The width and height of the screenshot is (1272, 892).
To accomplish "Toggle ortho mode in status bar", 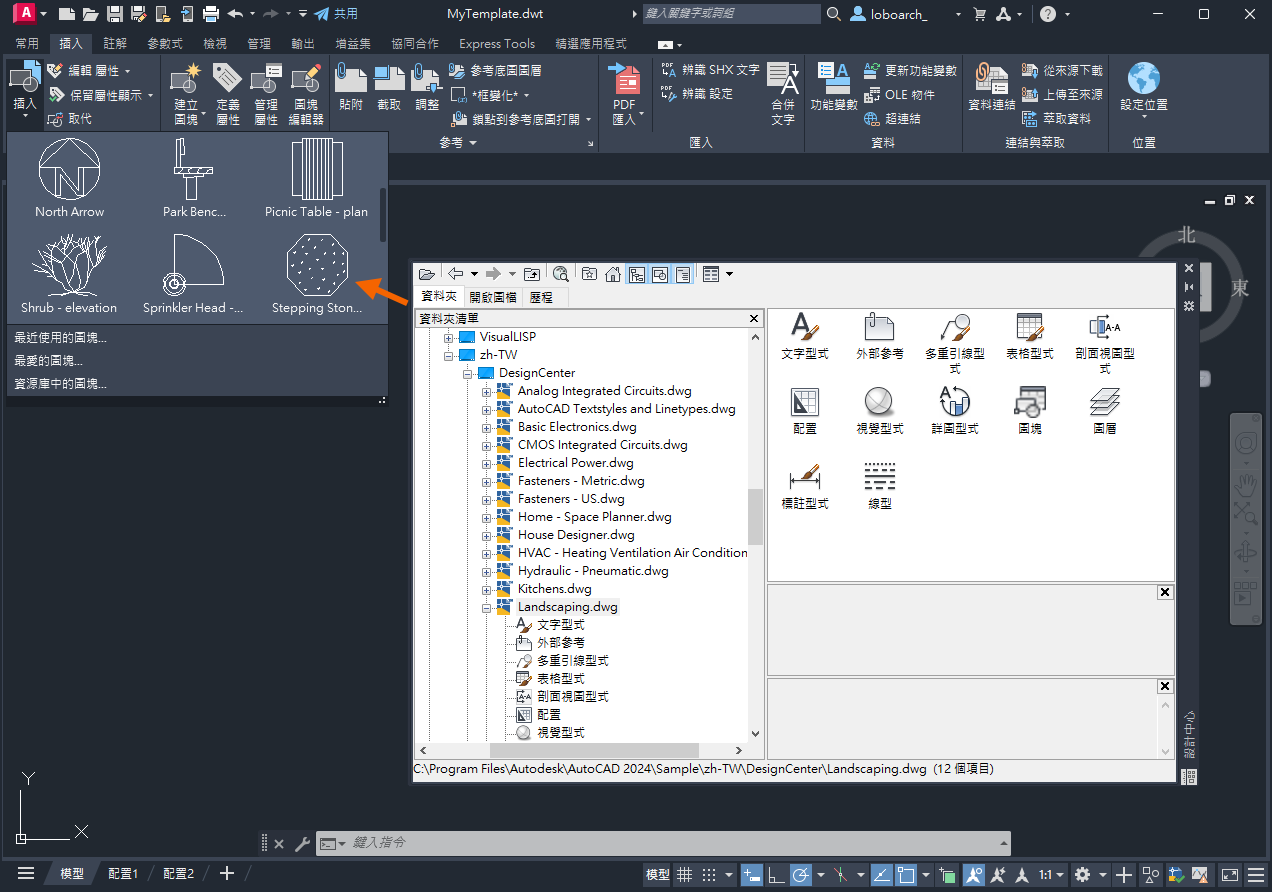I will (x=776, y=875).
